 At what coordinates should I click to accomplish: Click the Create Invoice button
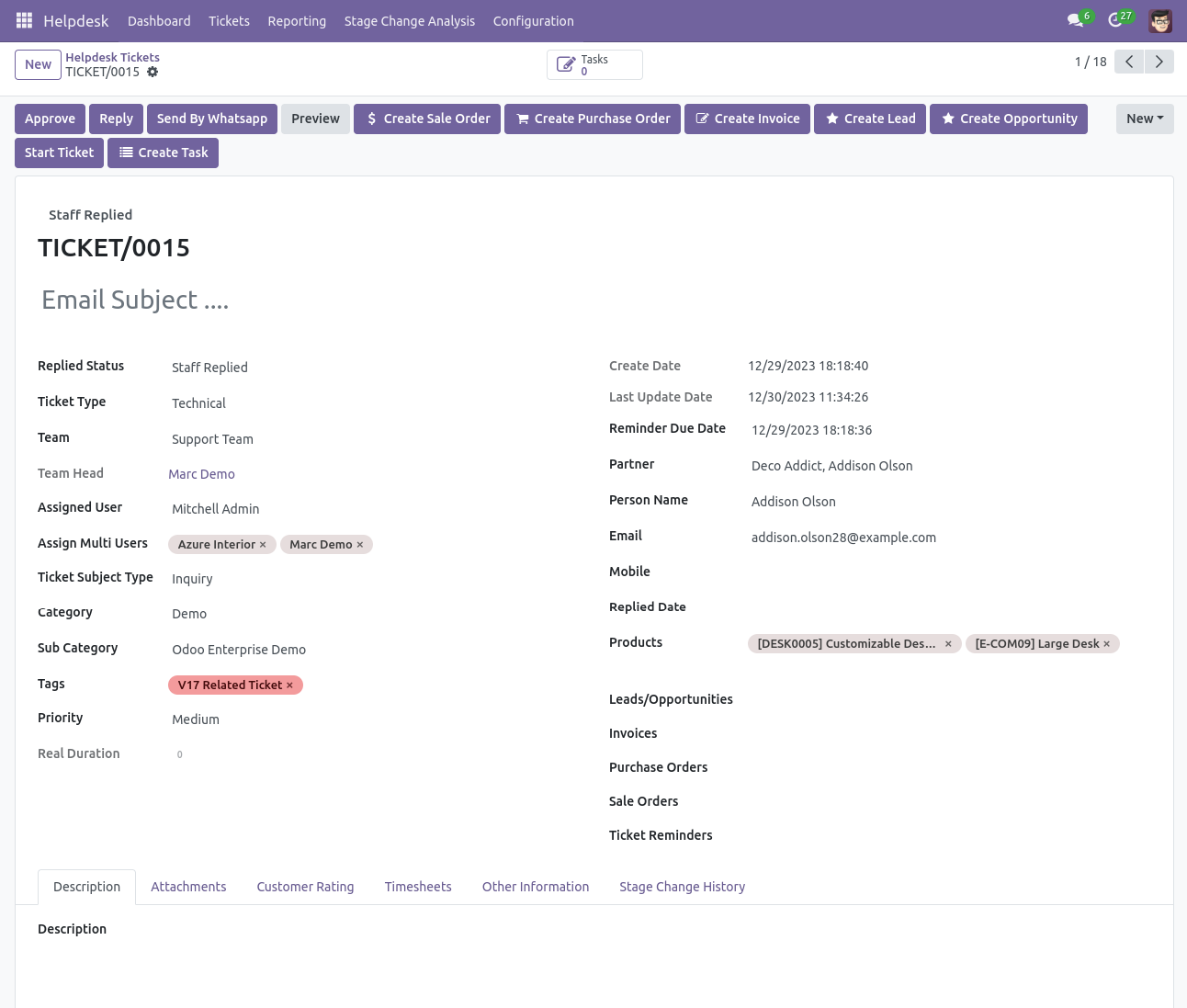pos(747,119)
